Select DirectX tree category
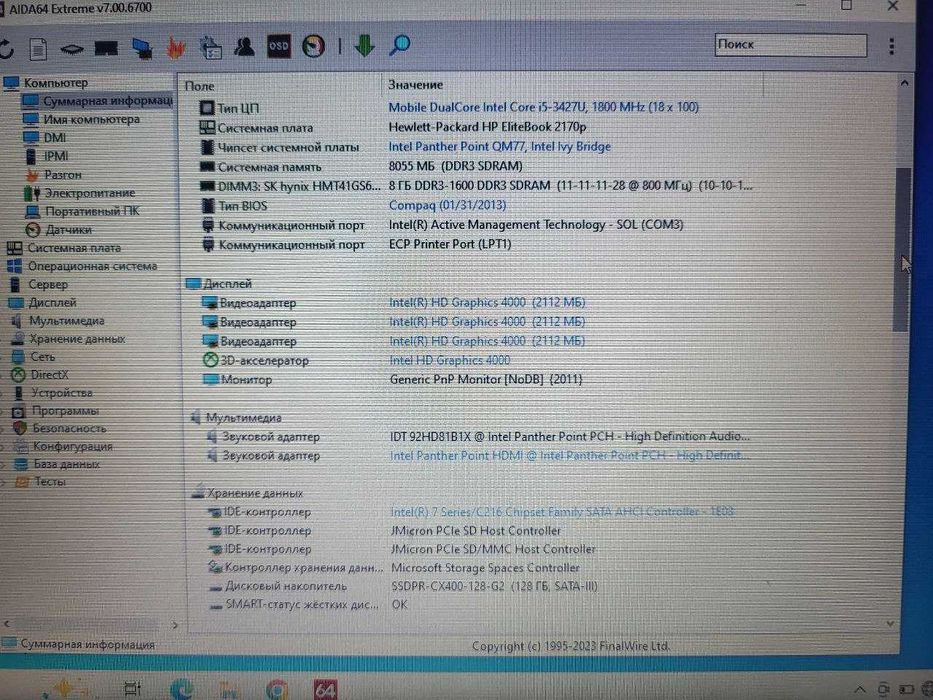Image resolution: width=933 pixels, height=700 pixels. (x=50, y=374)
